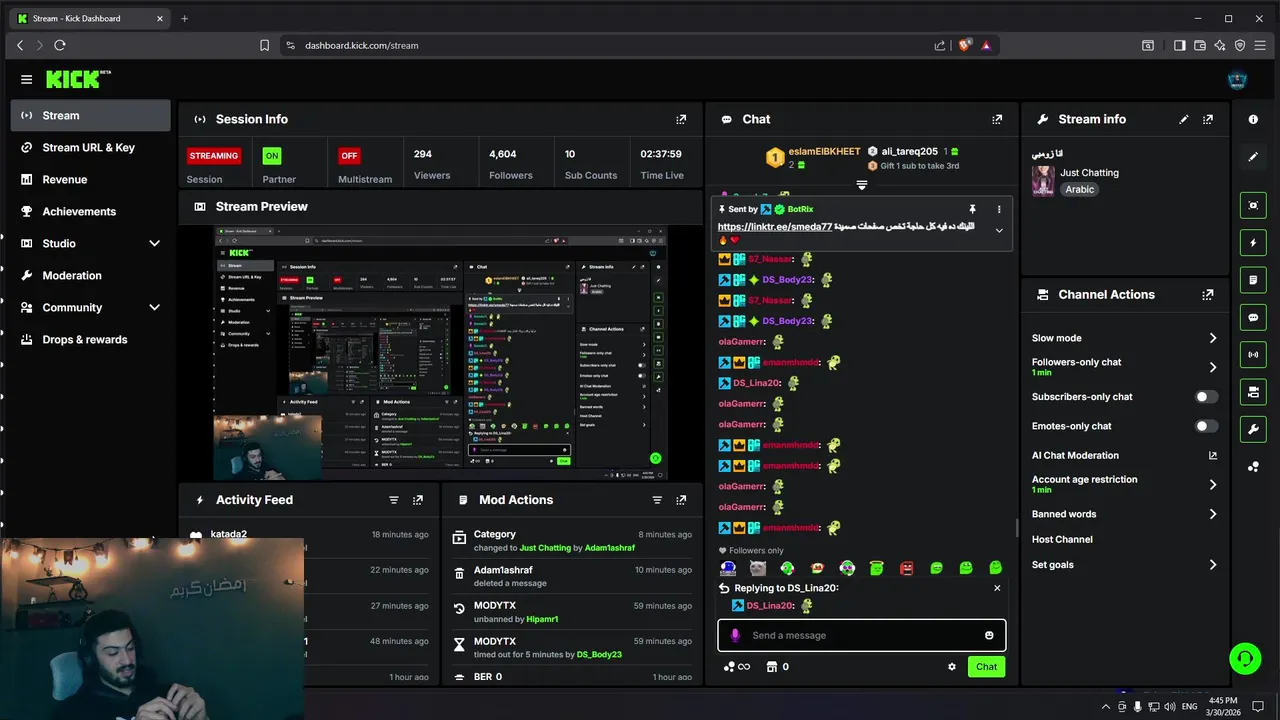
Task: Open a new browser tab
Action: click(184, 18)
